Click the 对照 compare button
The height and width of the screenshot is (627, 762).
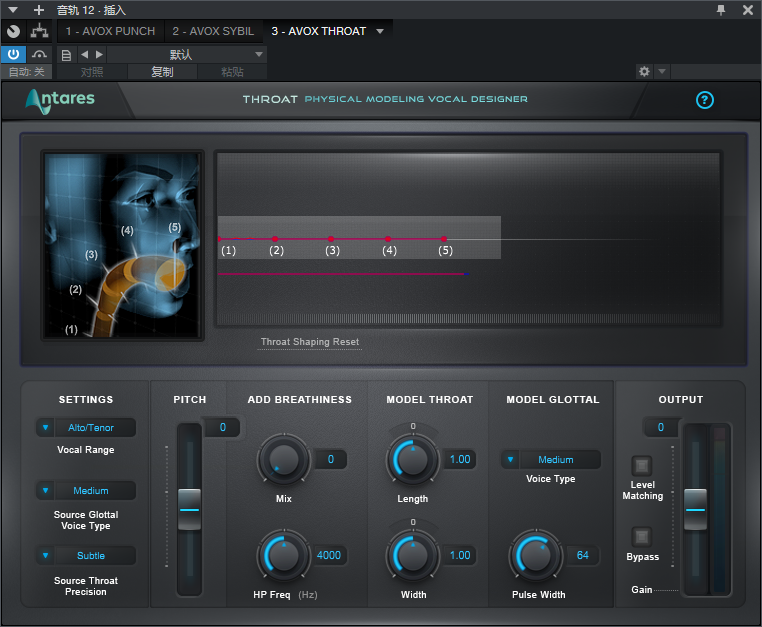(92, 72)
